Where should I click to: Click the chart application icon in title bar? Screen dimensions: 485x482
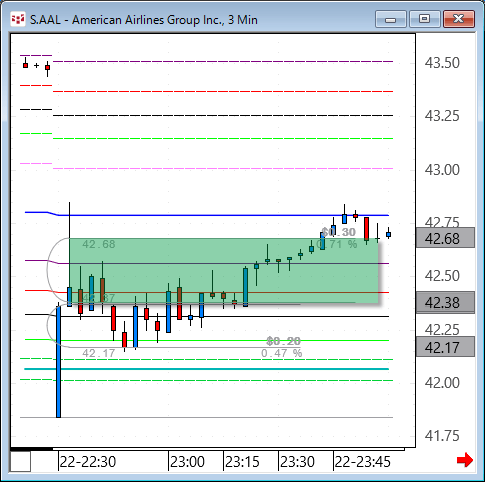pyautogui.click(x=18, y=19)
